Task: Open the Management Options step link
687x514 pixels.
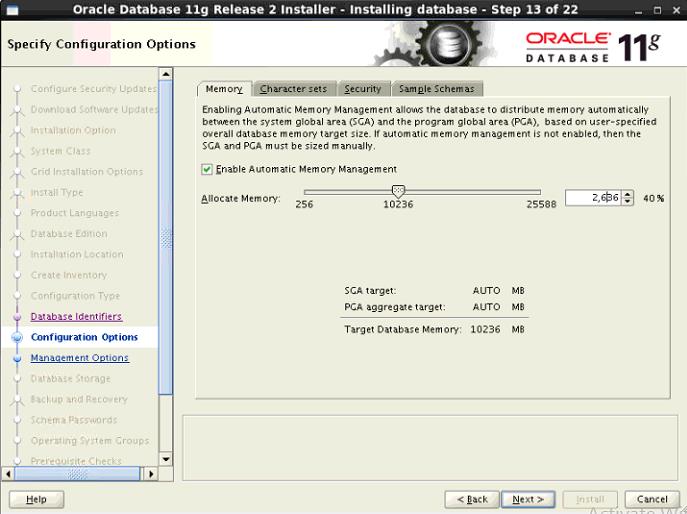Action: (80, 358)
